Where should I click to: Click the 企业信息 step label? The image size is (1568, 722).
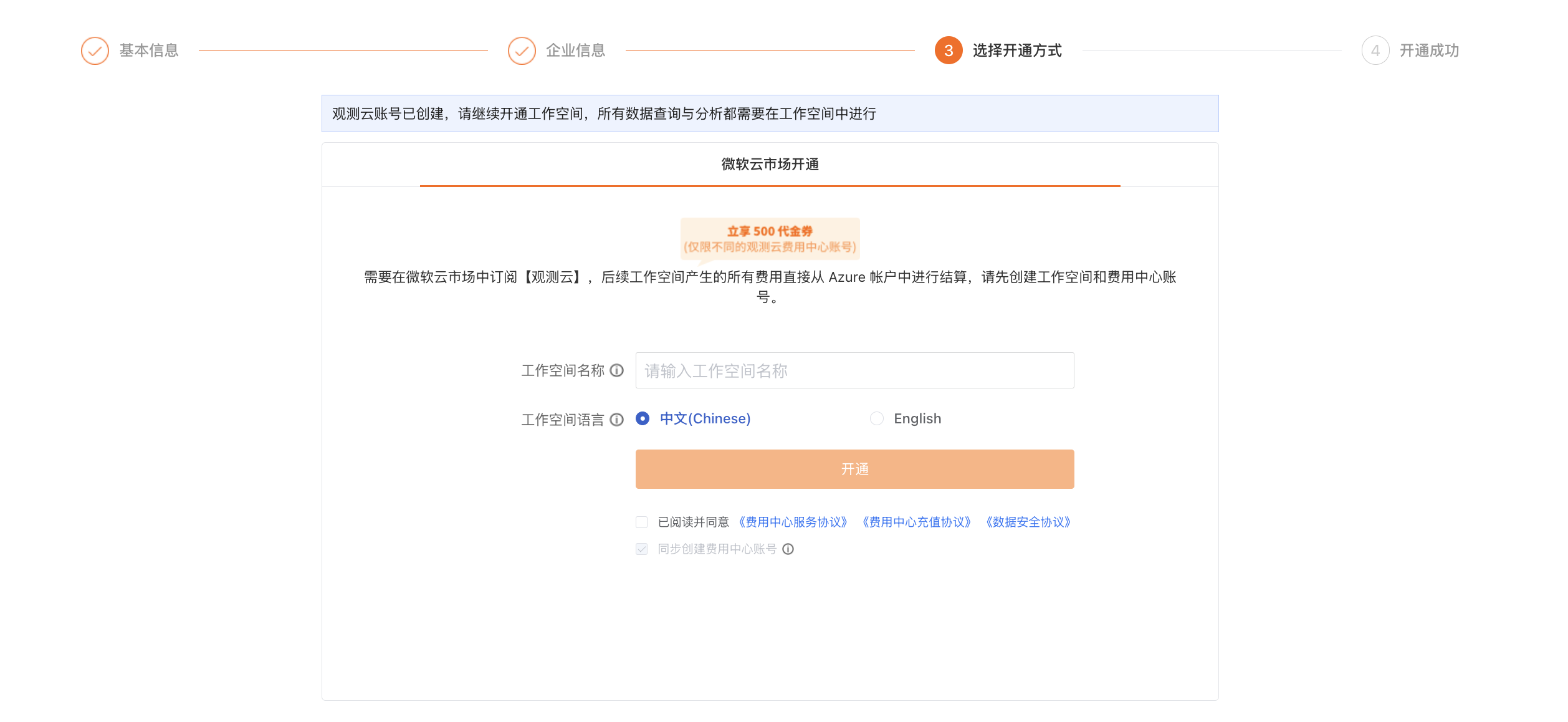pos(576,51)
